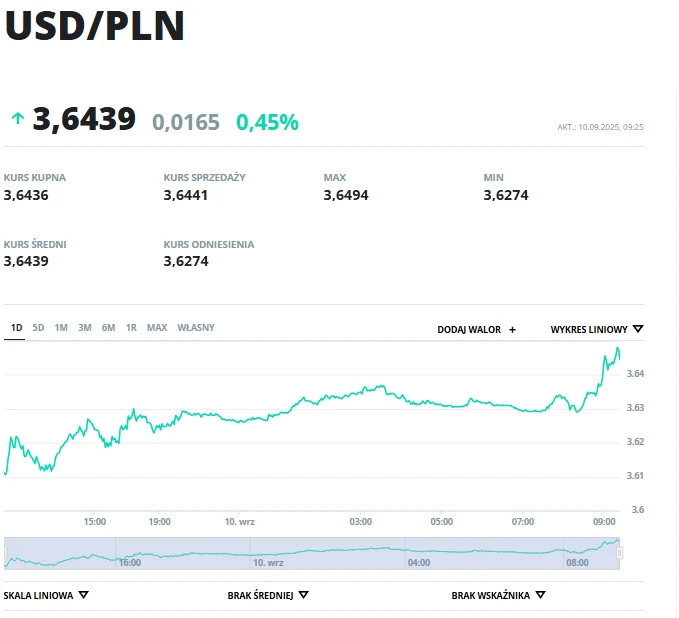Select the 1R yearly range tab

pyautogui.click(x=131, y=328)
